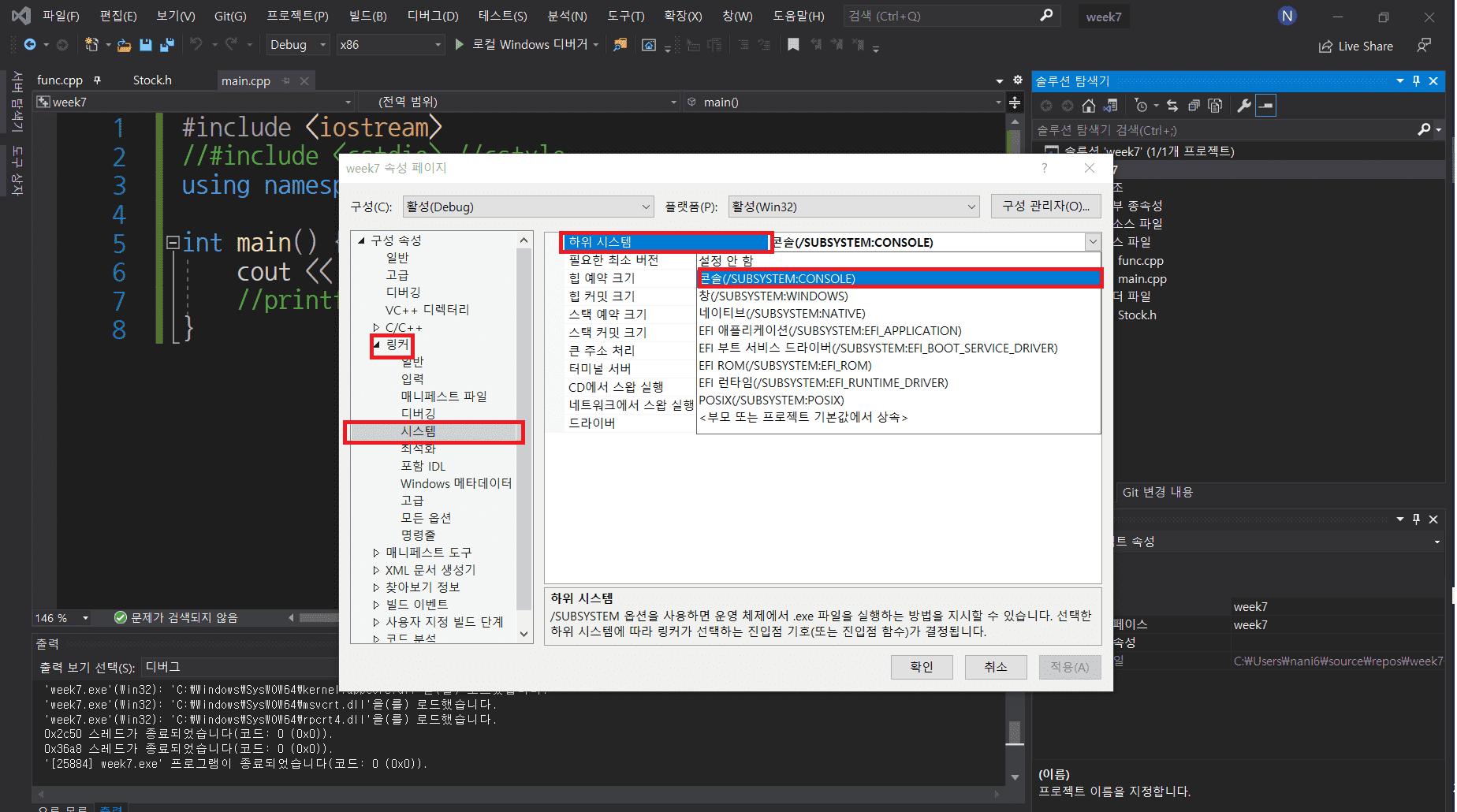The height and width of the screenshot is (812, 1457).
Task: Expand the C/C++ tree node
Action: (377, 327)
